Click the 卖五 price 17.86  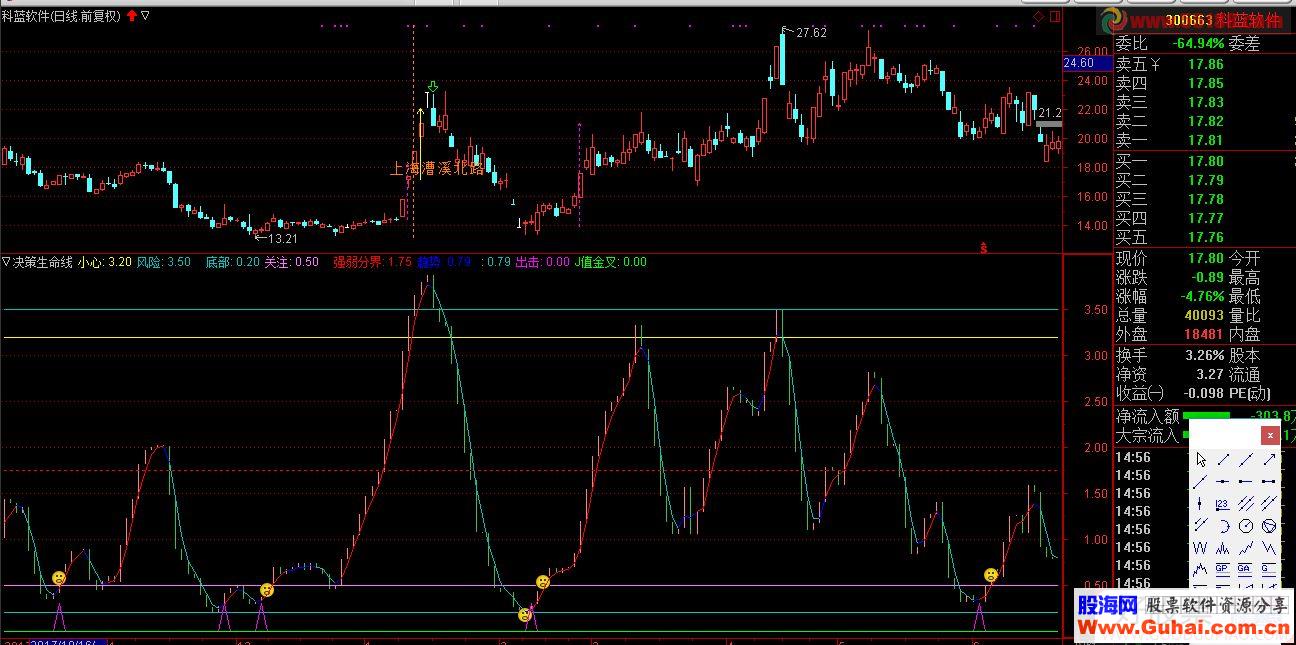(x=1205, y=64)
